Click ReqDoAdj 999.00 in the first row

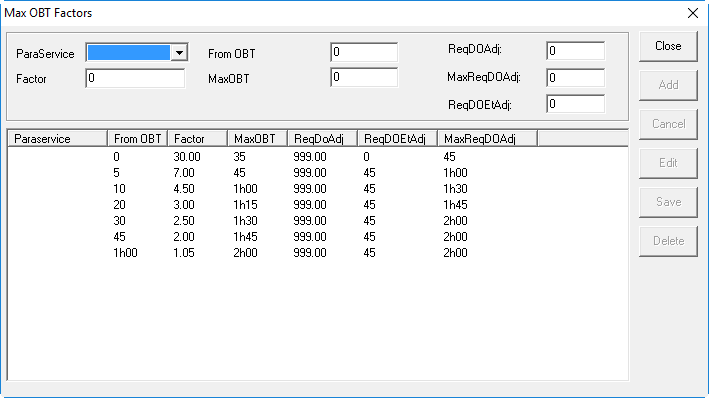click(310, 157)
